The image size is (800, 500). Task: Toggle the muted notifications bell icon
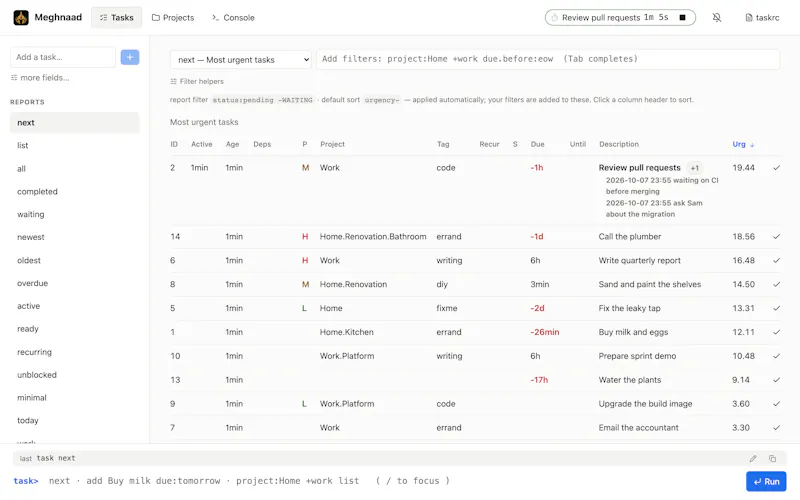pos(717,17)
